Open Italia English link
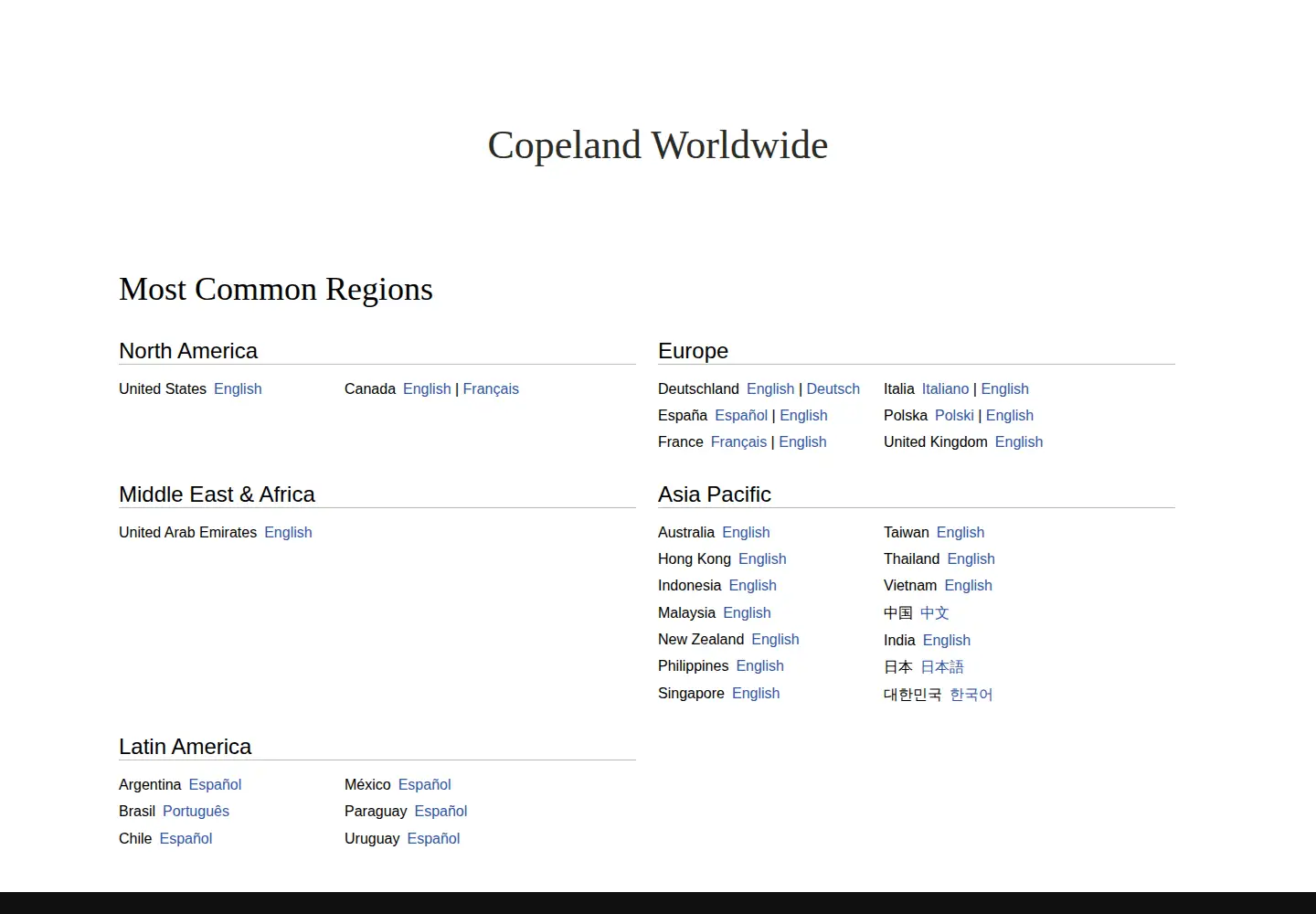The height and width of the screenshot is (914, 1316). pos(1004,388)
